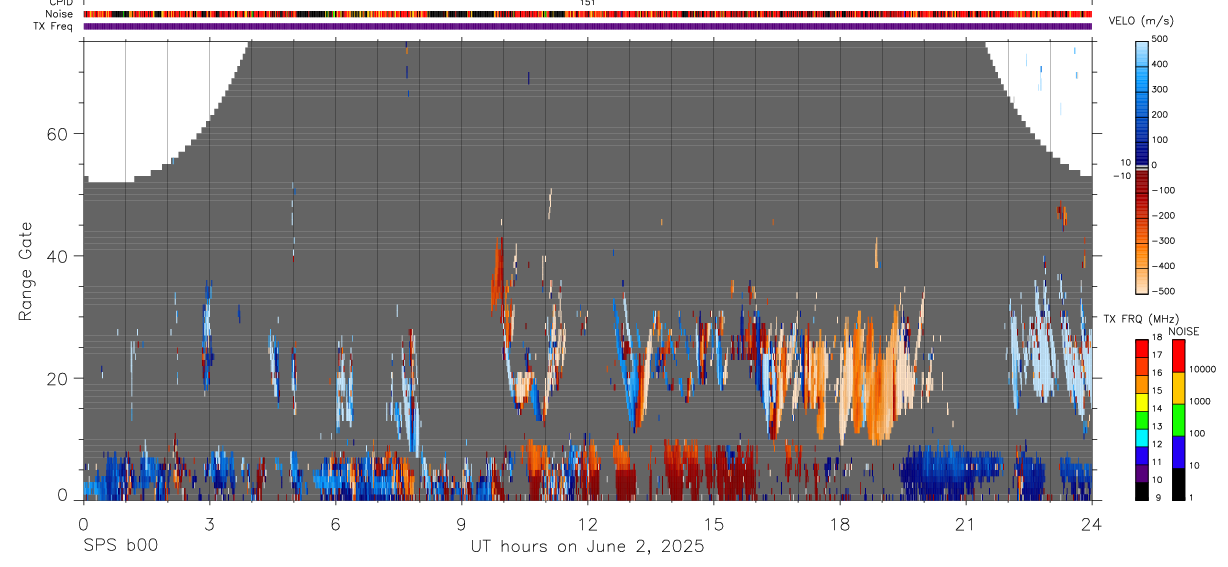Image resolution: width=1228 pixels, height=567 pixels.
Task: Click the "6" hour tick on the time axis
Action: [x=335, y=523]
